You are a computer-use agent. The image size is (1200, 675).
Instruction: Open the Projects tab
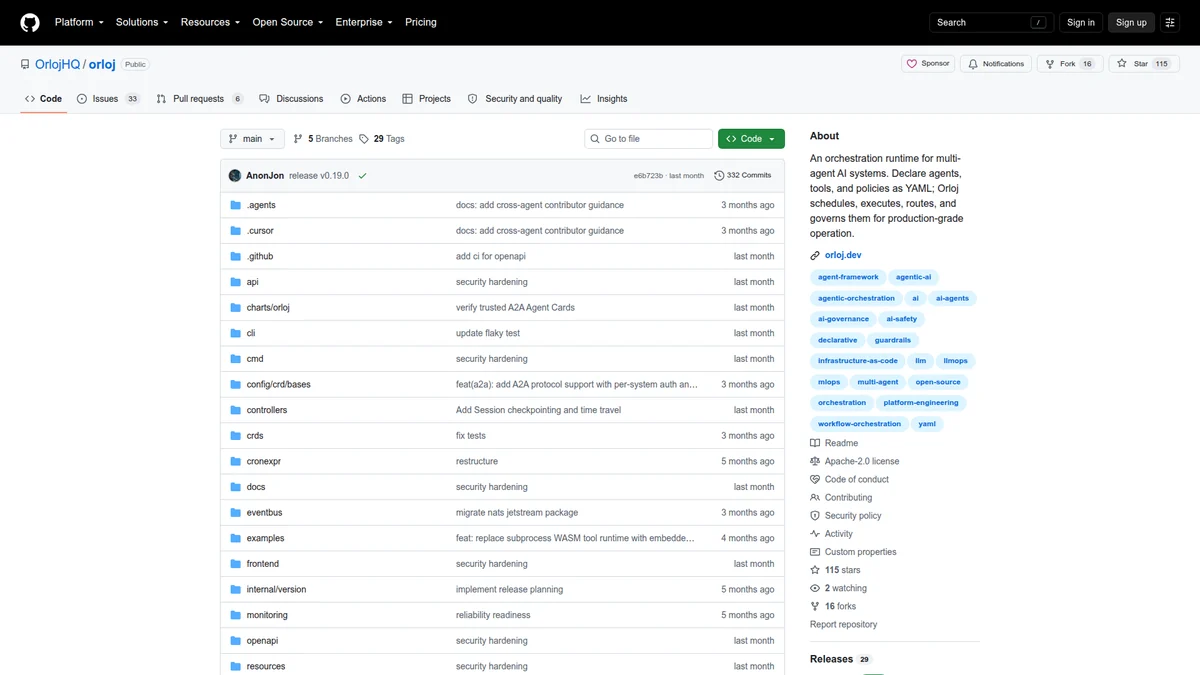[427, 99]
